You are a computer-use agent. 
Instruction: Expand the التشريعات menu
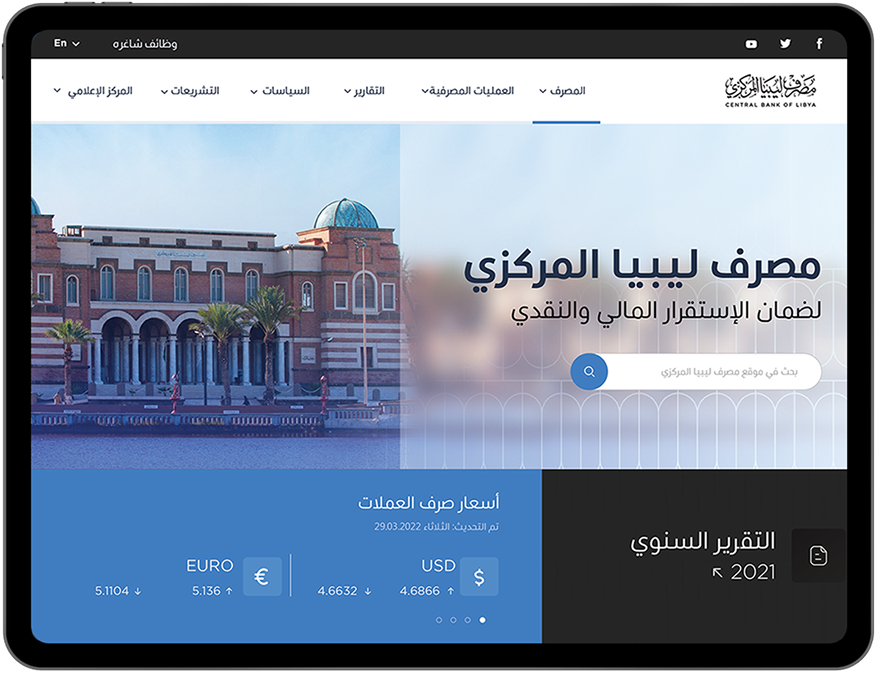click(x=190, y=90)
